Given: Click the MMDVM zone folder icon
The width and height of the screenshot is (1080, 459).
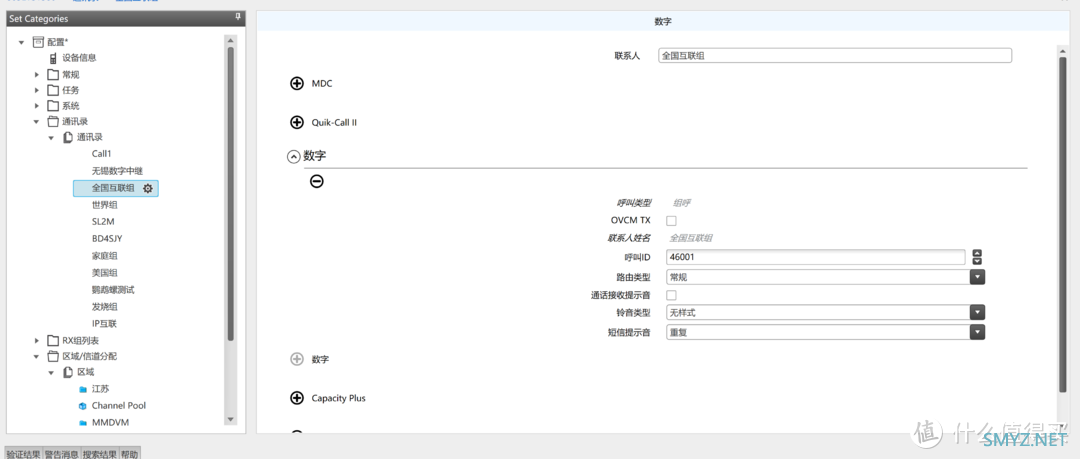Looking at the screenshot, I should tap(83, 422).
